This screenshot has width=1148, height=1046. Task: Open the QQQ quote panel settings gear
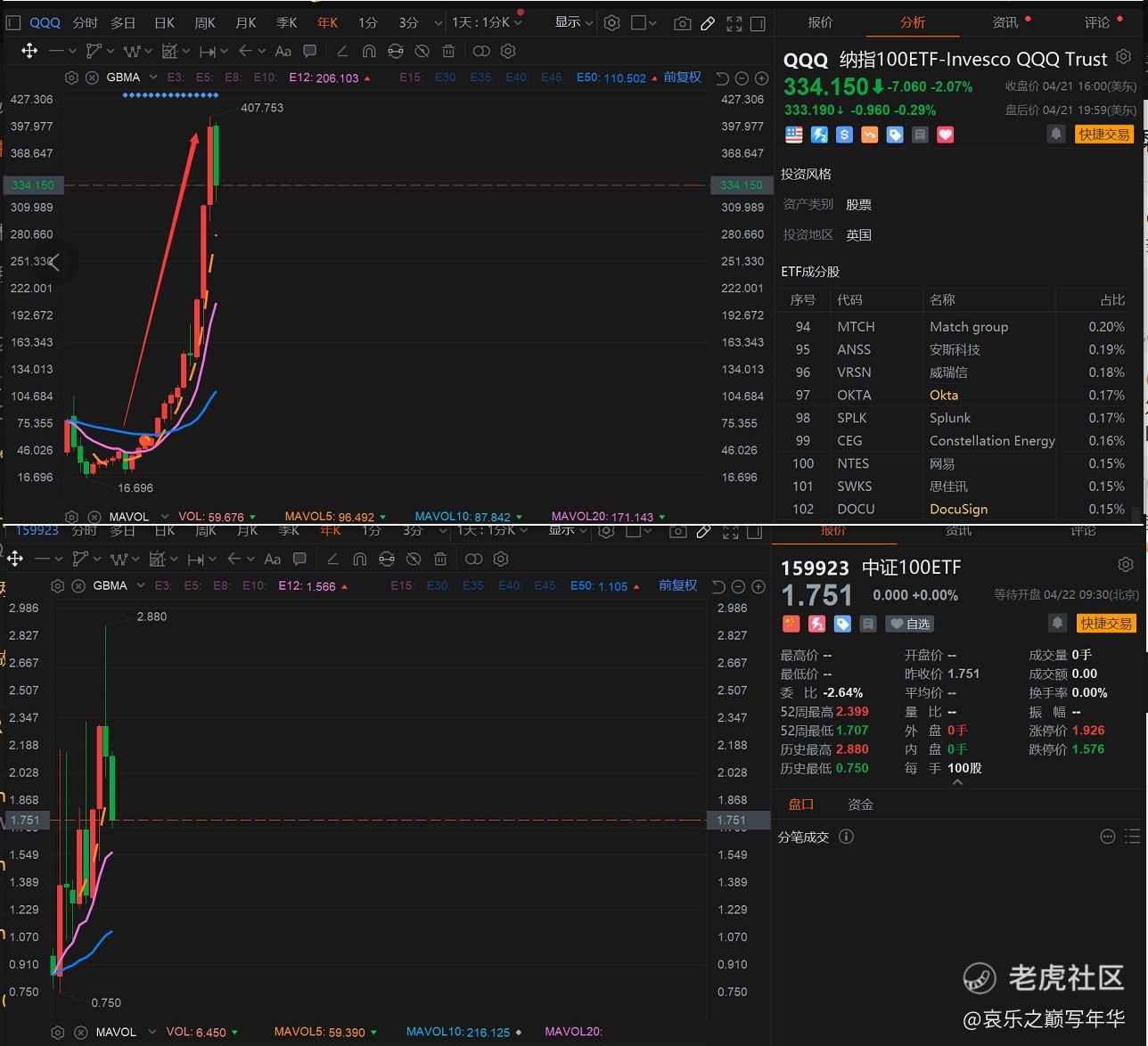(x=1124, y=57)
